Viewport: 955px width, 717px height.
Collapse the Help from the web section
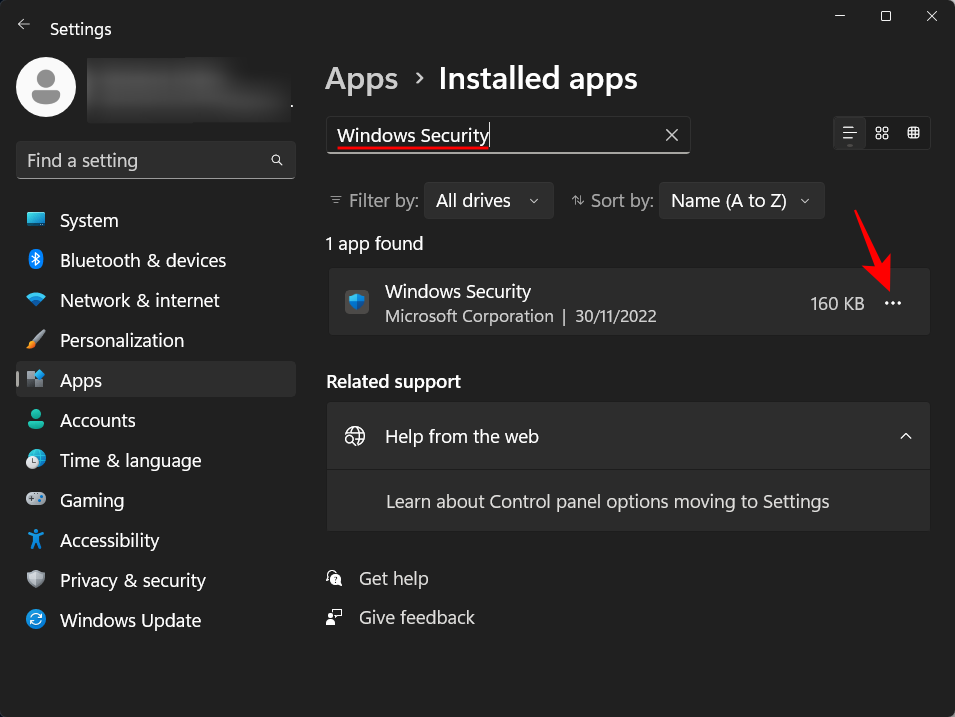(906, 436)
